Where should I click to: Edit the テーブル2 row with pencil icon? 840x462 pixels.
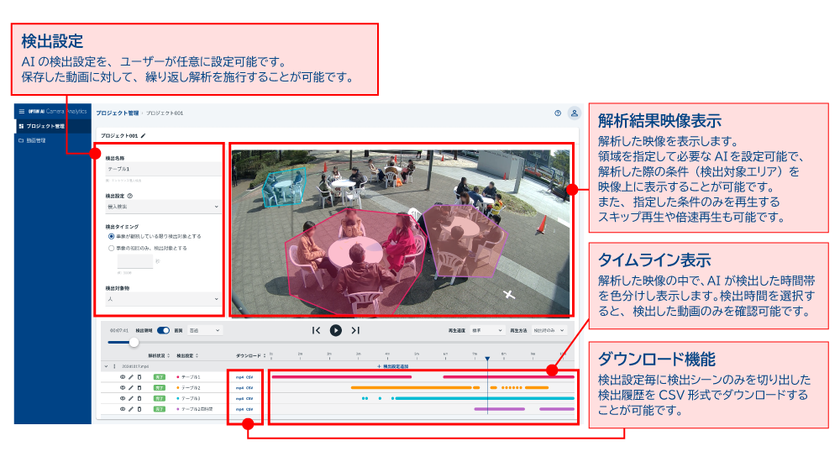point(131,388)
